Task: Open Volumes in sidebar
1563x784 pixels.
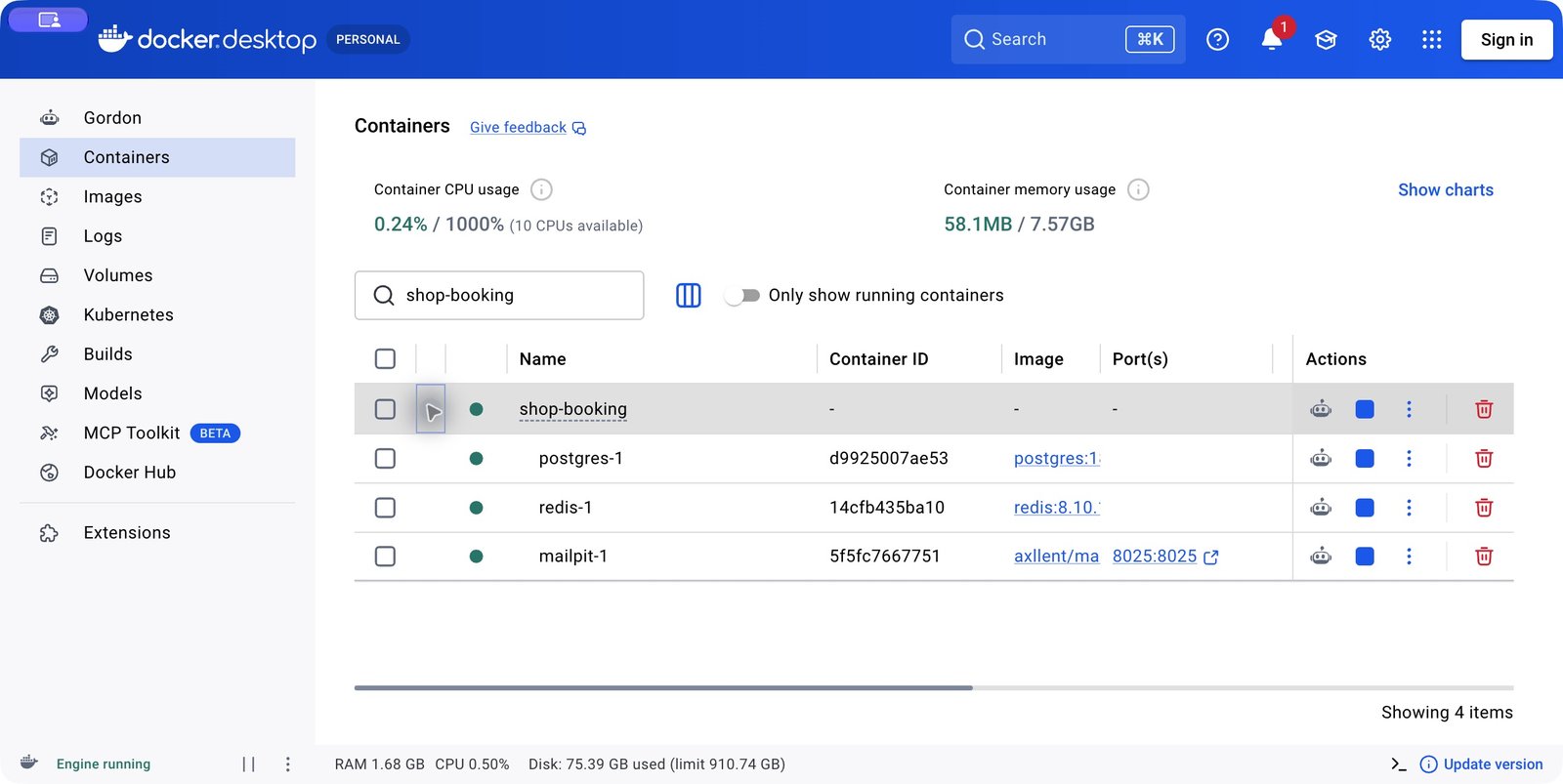Action: coord(157,275)
